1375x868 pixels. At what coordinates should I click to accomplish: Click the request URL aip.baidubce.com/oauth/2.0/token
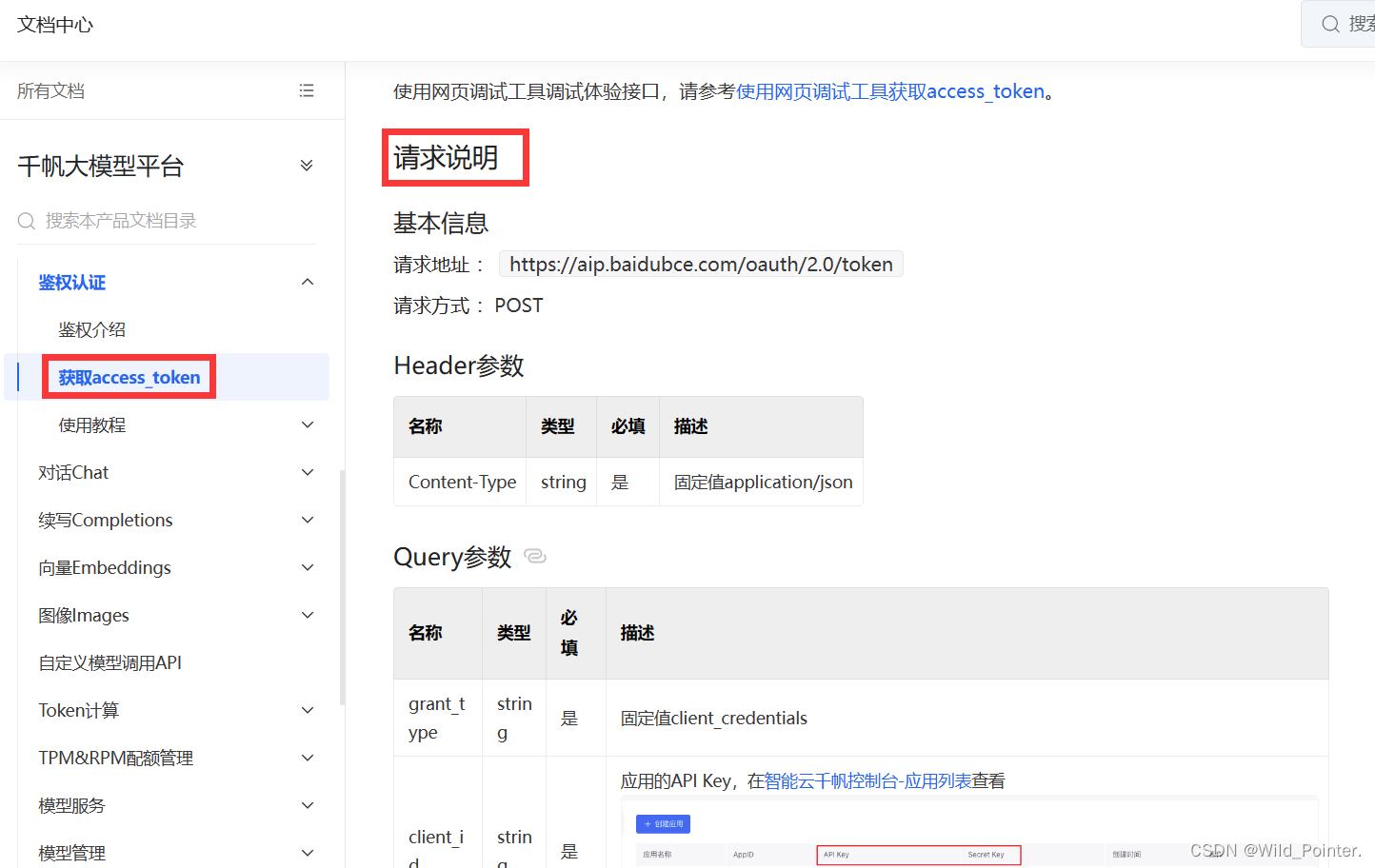(x=701, y=265)
